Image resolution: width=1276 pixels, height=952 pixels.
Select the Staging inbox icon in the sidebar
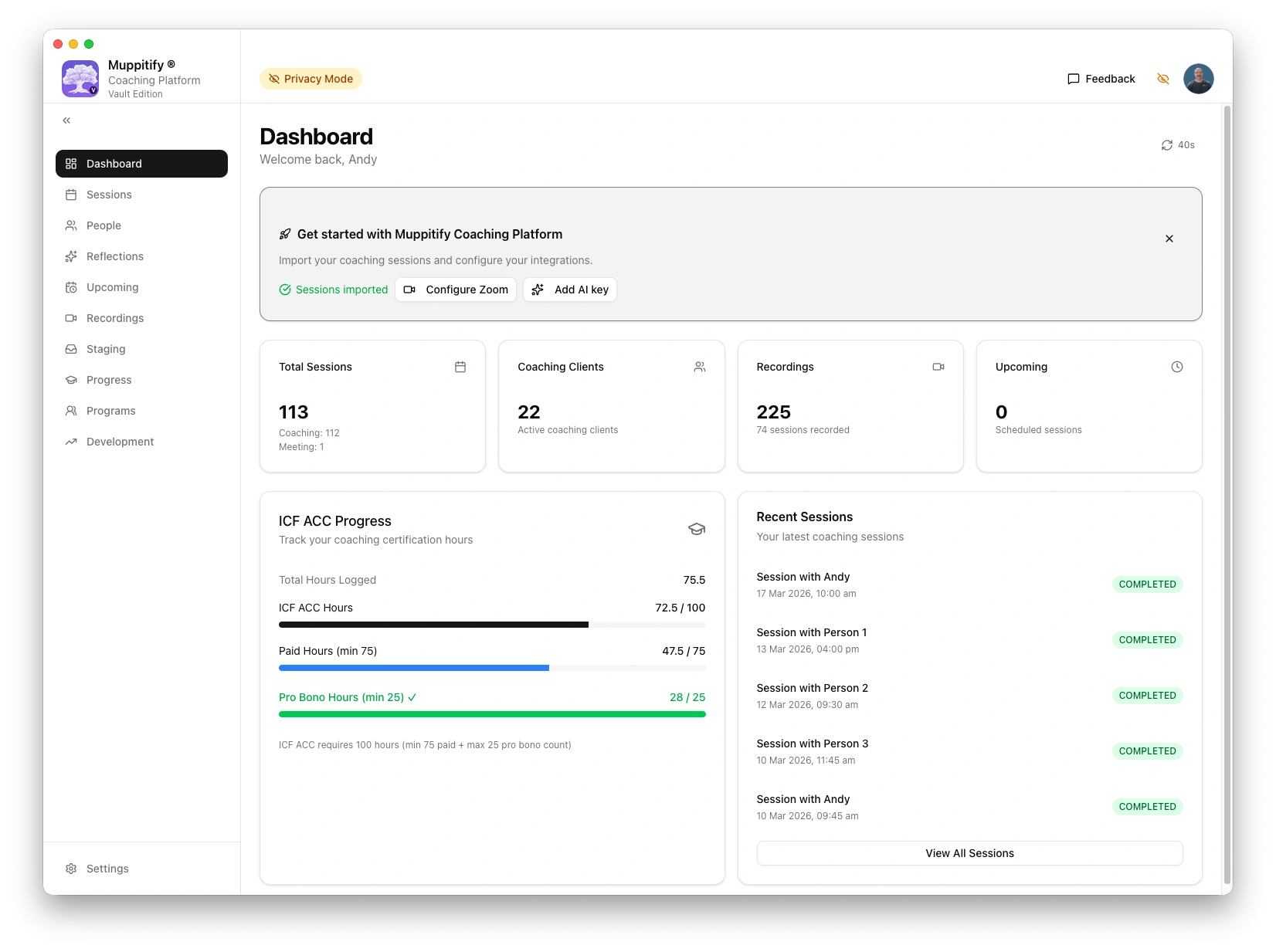click(71, 349)
